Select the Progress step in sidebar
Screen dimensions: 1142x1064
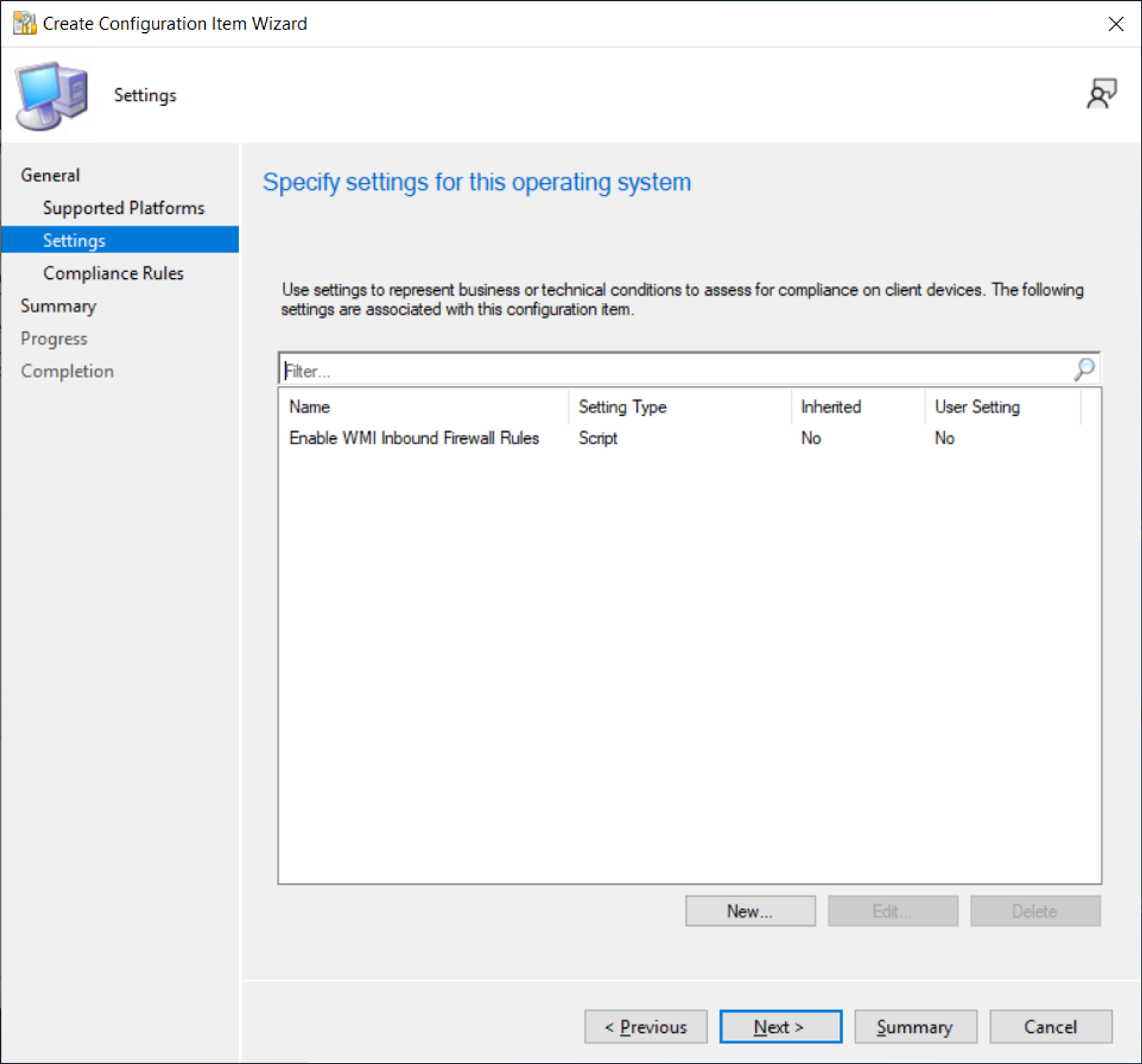[x=54, y=339]
